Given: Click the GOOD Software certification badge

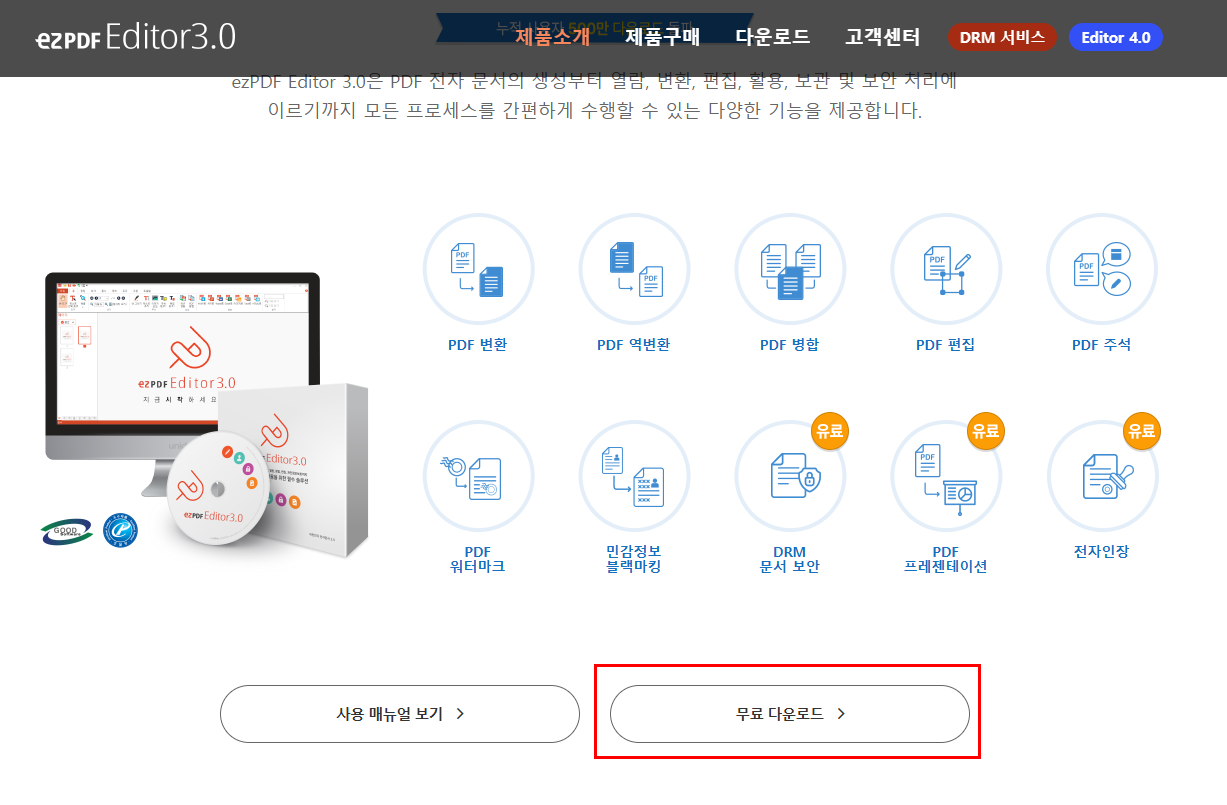Looking at the screenshot, I should click(x=66, y=532).
